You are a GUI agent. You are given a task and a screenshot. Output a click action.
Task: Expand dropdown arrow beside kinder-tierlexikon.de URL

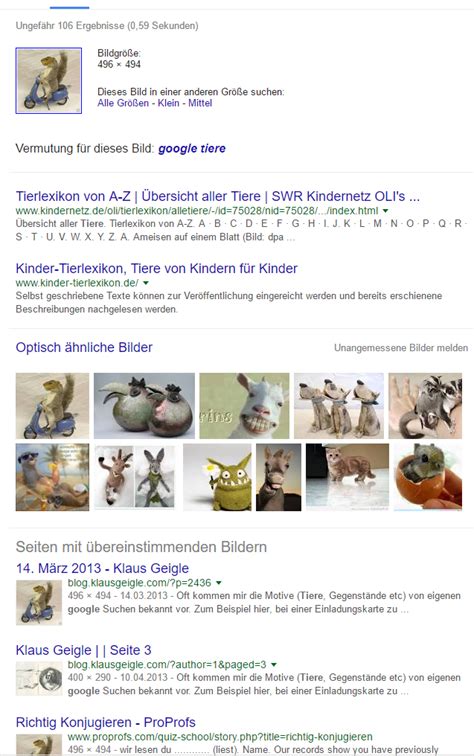coord(146,283)
